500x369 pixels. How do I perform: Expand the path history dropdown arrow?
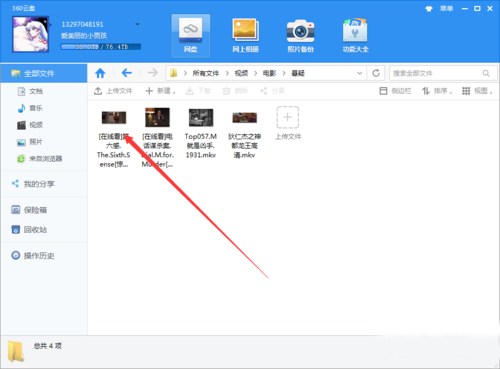coord(360,73)
